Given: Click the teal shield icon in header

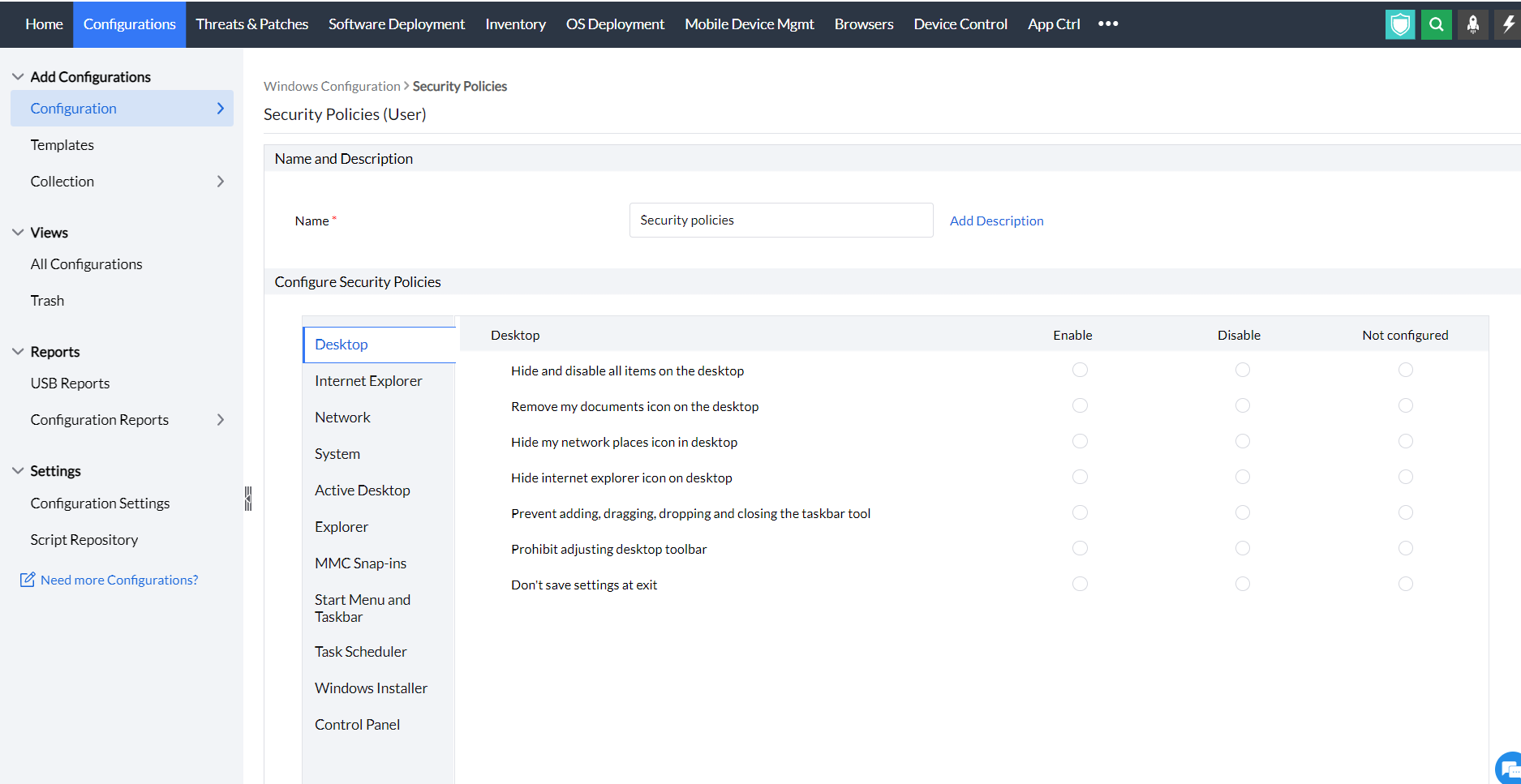Looking at the screenshot, I should [1399, 24].
